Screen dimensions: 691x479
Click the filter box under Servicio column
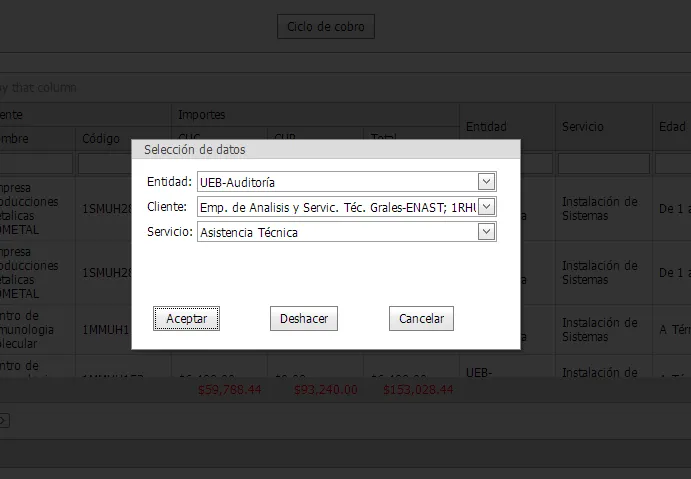603,163
